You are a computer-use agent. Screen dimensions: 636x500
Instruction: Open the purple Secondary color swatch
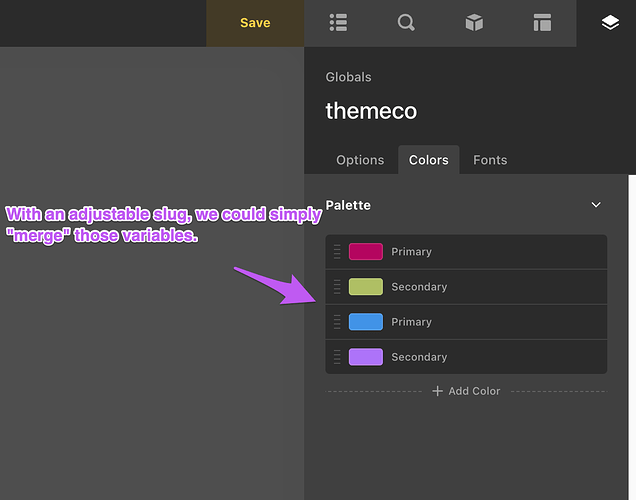coord(366,357)
